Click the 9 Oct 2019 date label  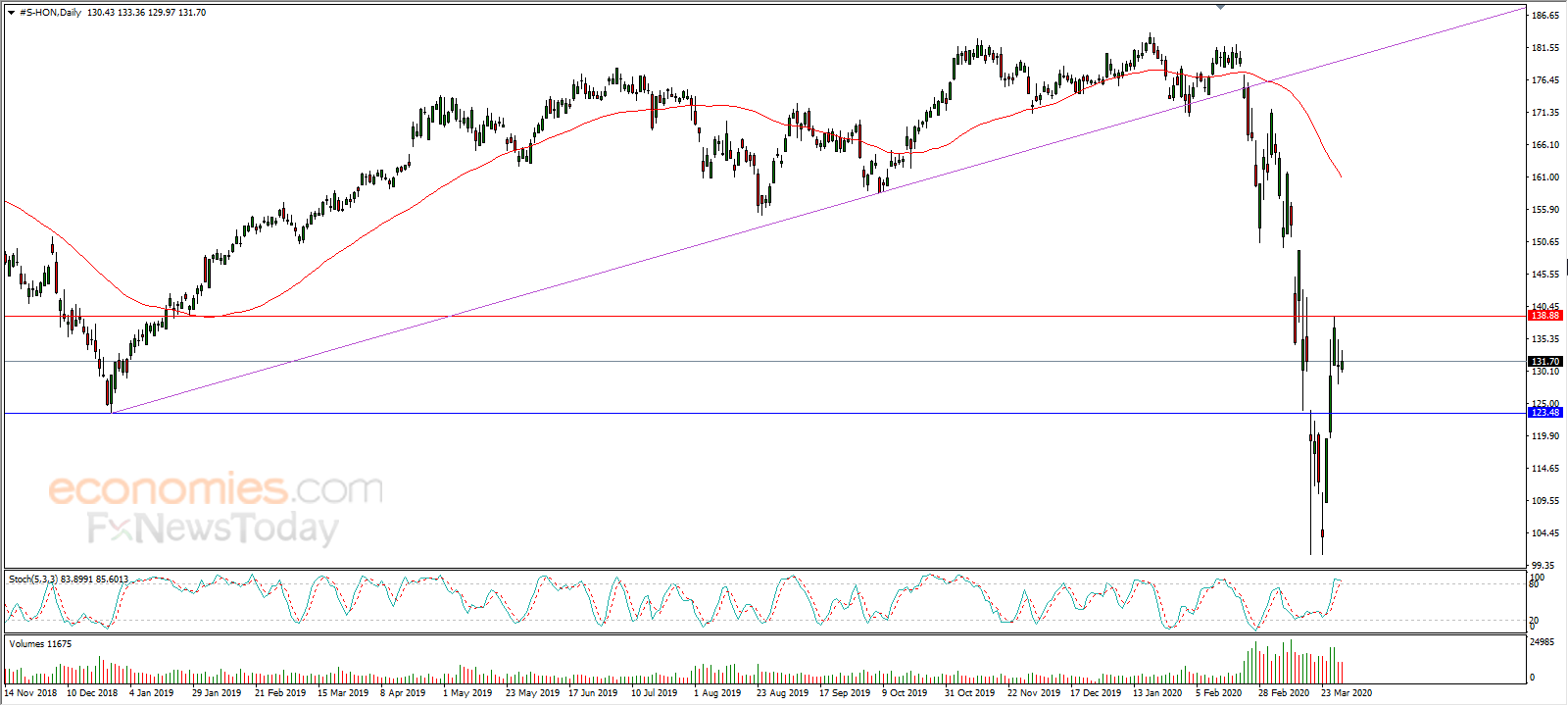point(905,693)
